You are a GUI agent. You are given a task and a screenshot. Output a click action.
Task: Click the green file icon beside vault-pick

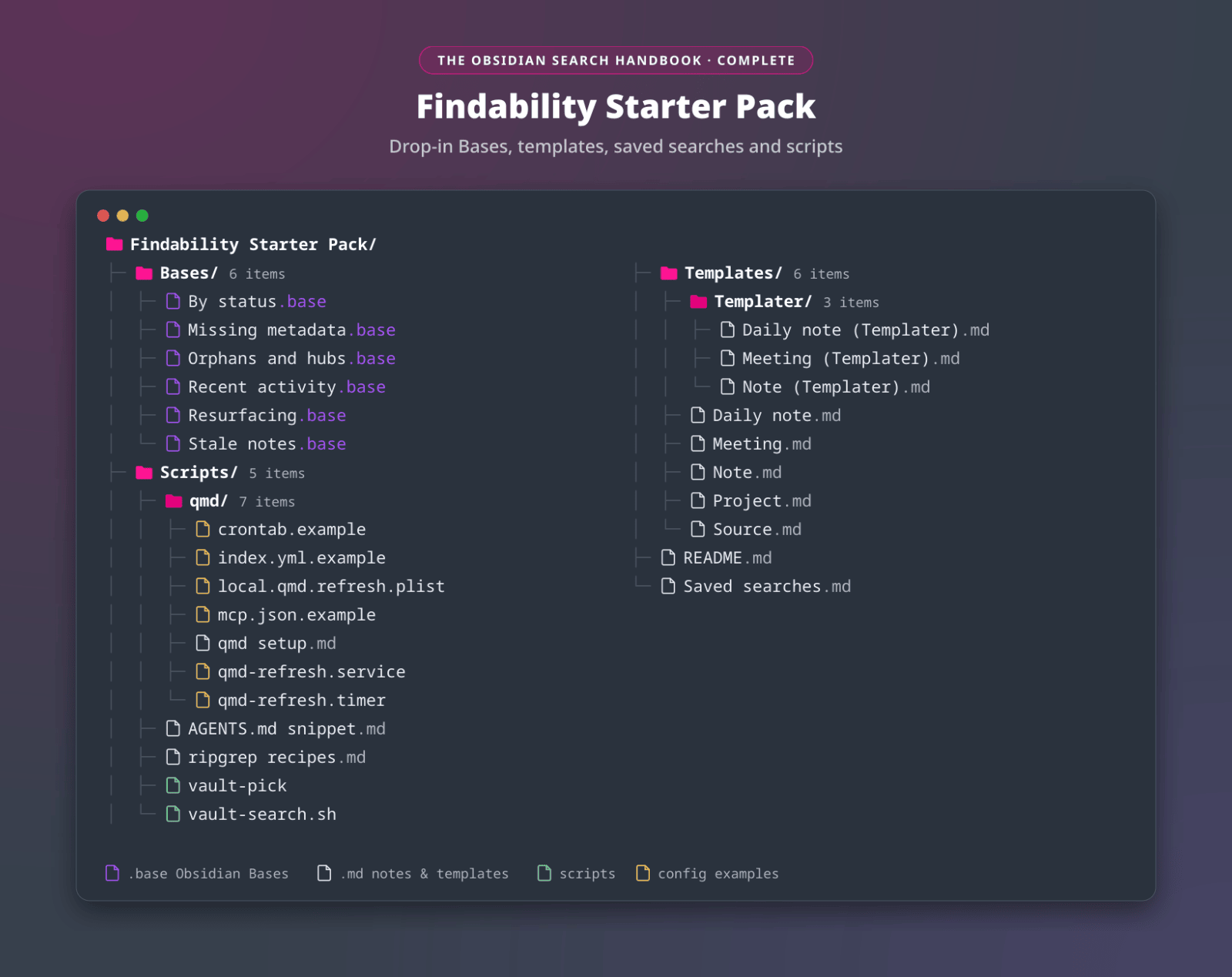tap(173, 785)
